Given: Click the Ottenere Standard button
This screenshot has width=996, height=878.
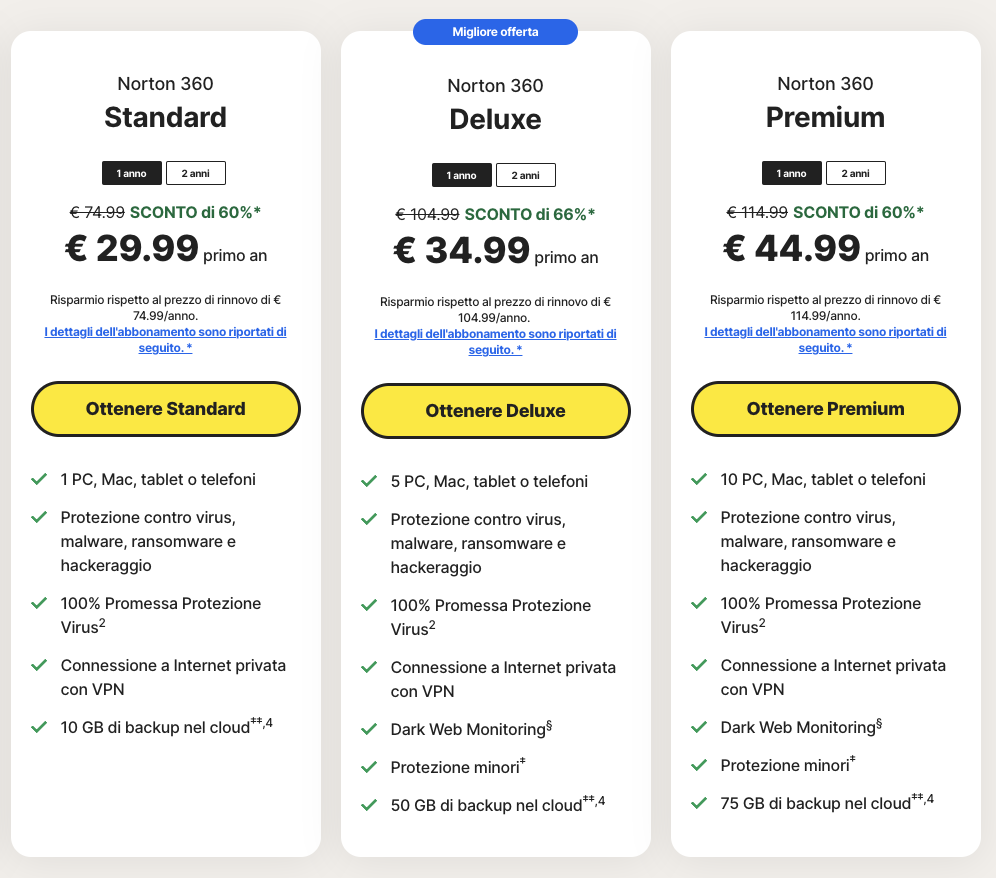Looking at the screenshot, I should coord(166,409).
